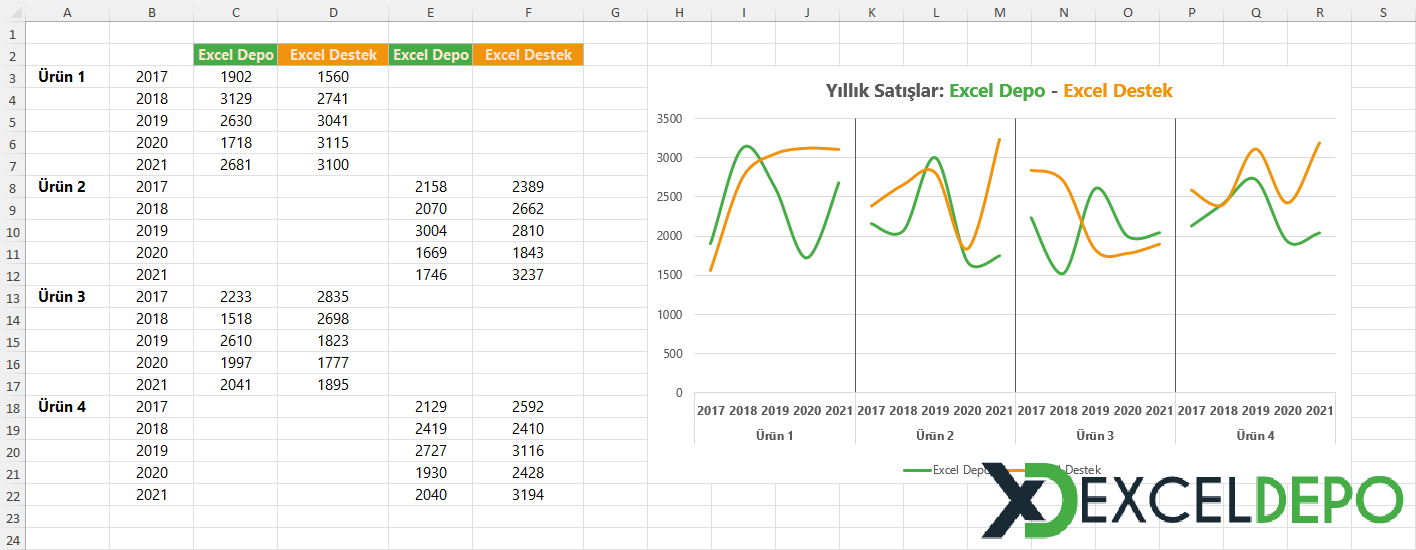Select the cell with value 2662
Viewport: 1416px width, 550px height.
tap(528, 209)
